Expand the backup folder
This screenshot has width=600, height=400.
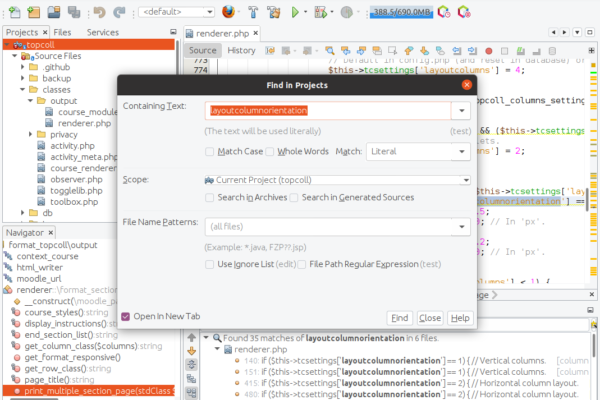point(22,78)
